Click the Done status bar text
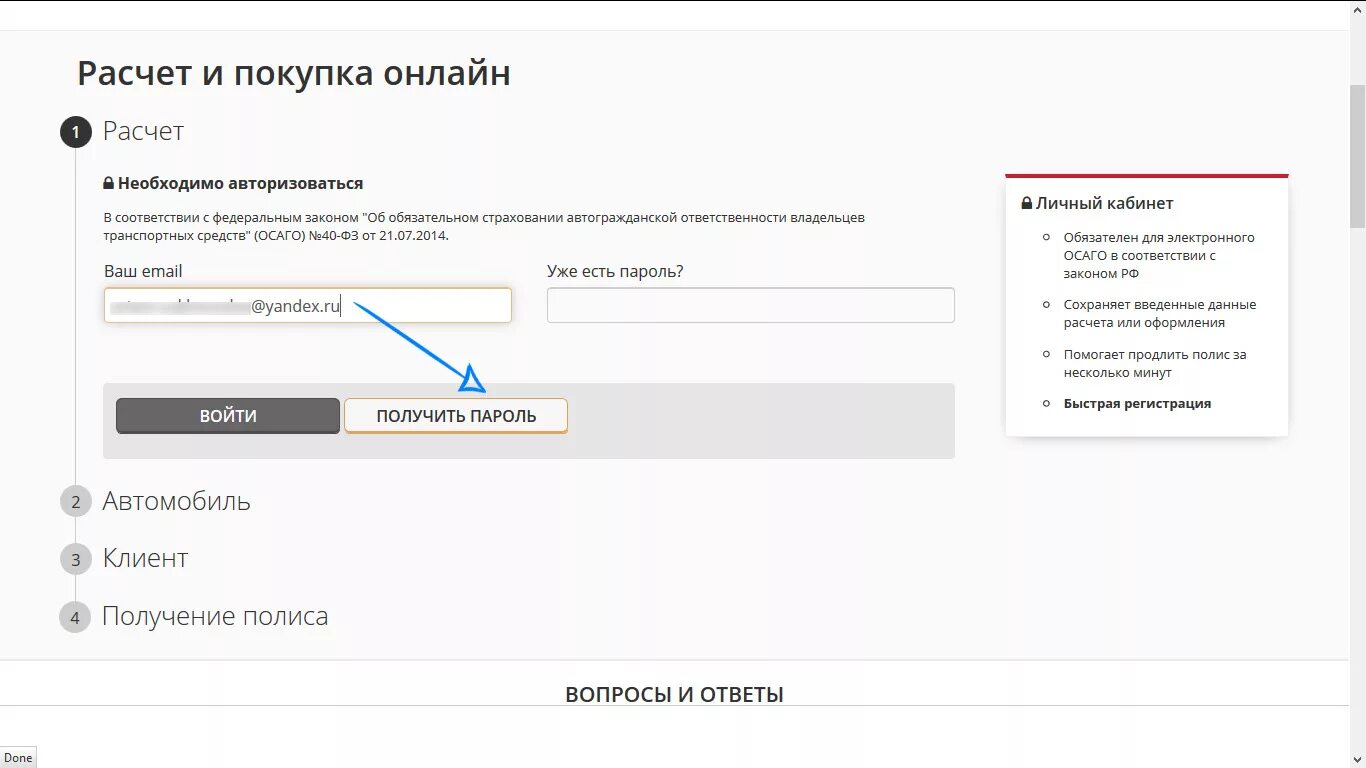The width and height of the screenshot is (1366, 768). pyautogui.click(x=18, y=758)
